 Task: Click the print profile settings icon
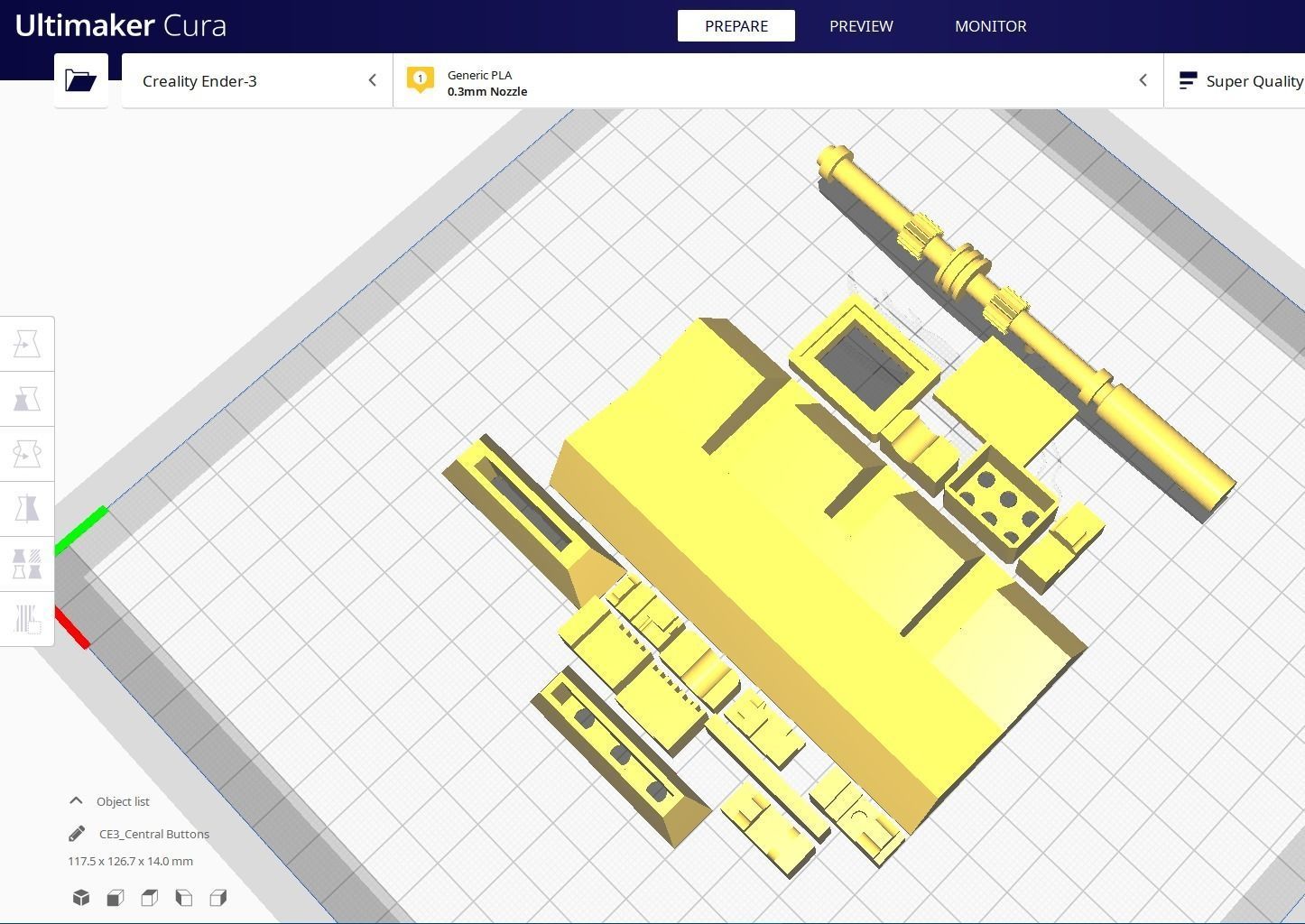point(1189,80)
